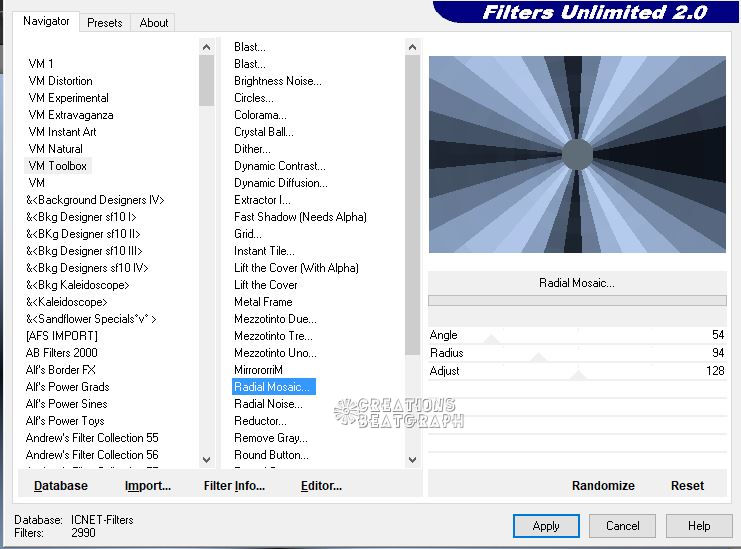This screenshot has width=741, height=549.
Task: Choose Metal Frame filter
Action: [263, 302]
